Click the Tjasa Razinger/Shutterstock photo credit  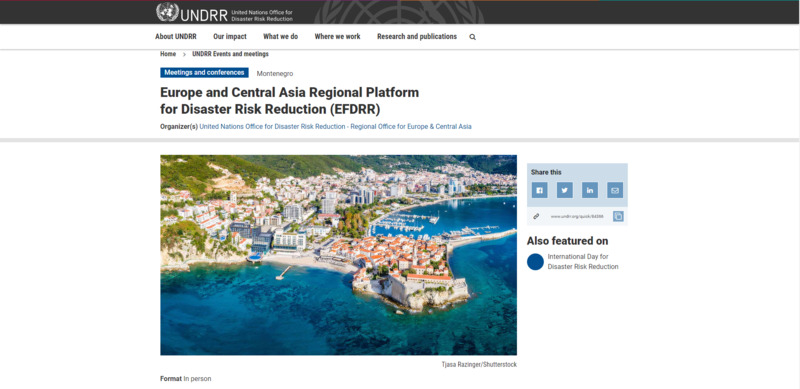[479, 364]
